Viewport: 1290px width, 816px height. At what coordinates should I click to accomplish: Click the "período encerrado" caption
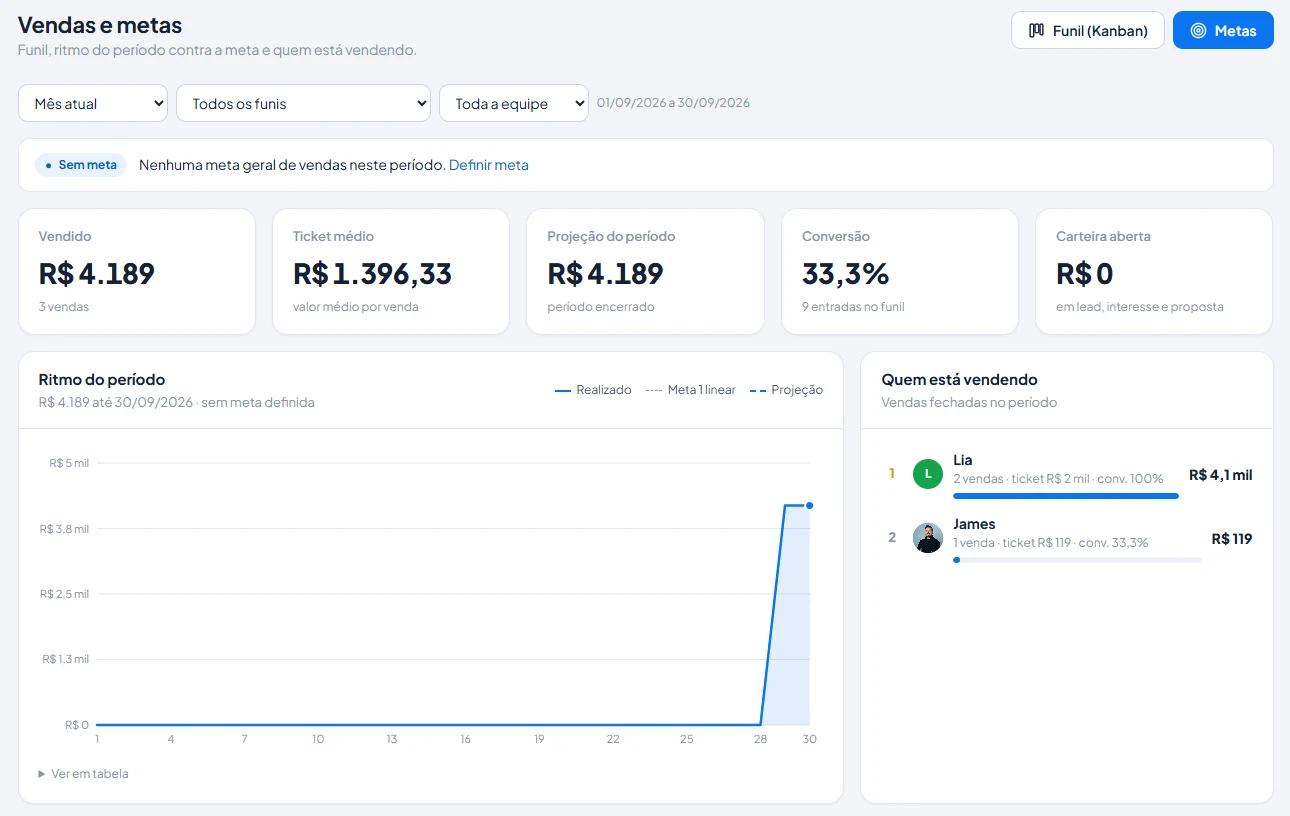(x=601, y=307)
